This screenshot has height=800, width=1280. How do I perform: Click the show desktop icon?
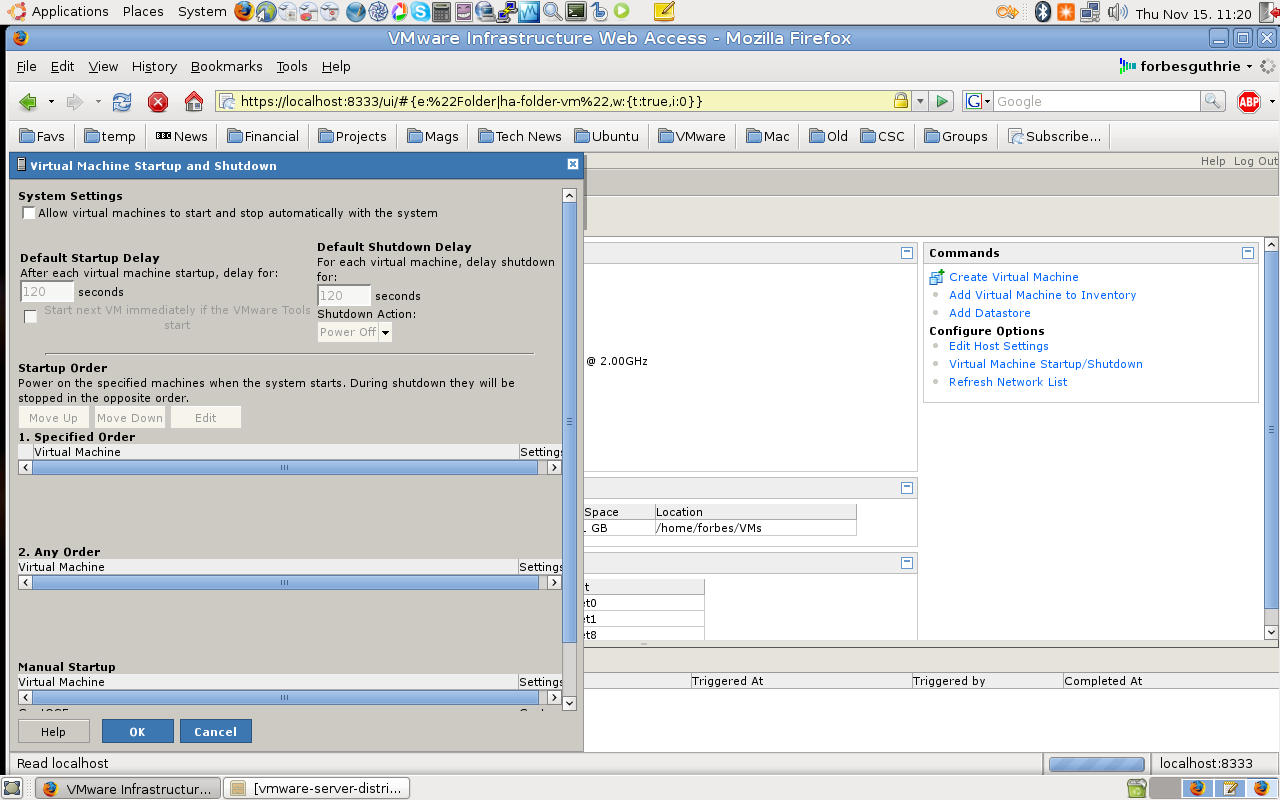click(11, 788)
